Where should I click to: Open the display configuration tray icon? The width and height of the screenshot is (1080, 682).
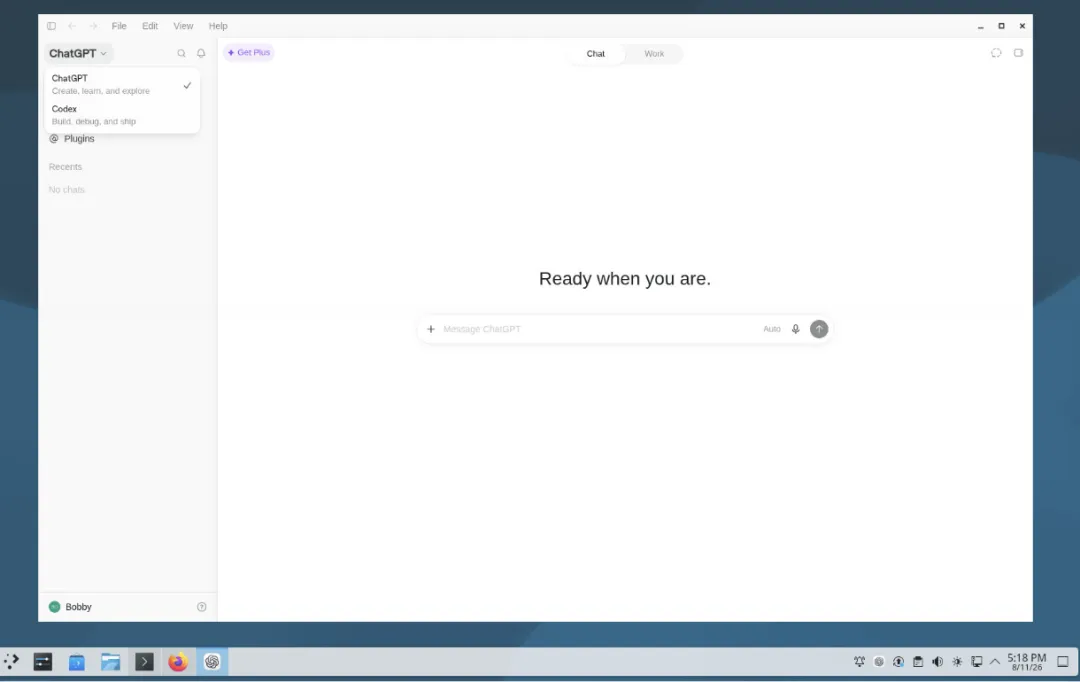(977, 662)
